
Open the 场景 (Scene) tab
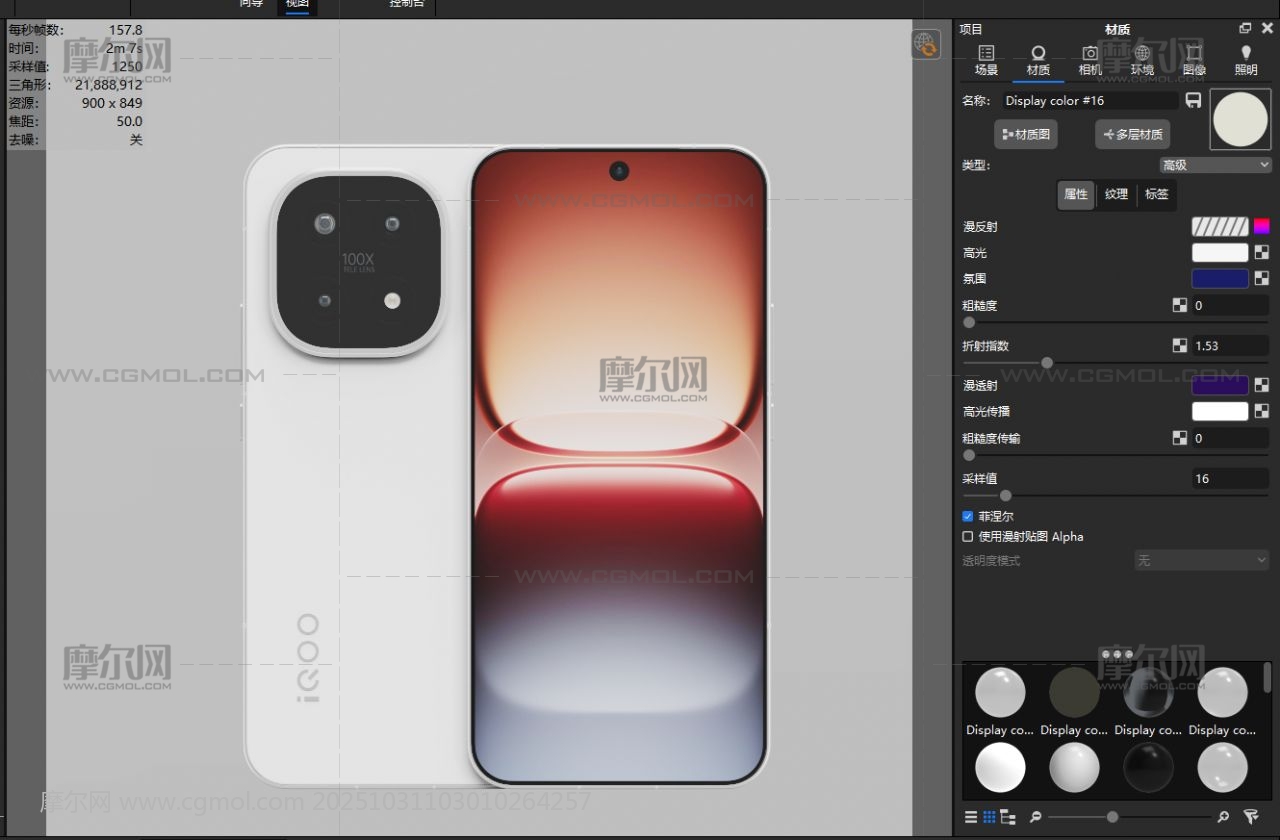986,60
